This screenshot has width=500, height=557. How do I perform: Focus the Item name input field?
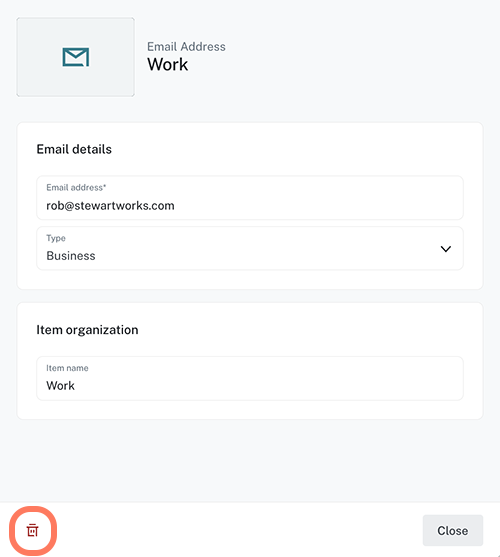(250, 378)
